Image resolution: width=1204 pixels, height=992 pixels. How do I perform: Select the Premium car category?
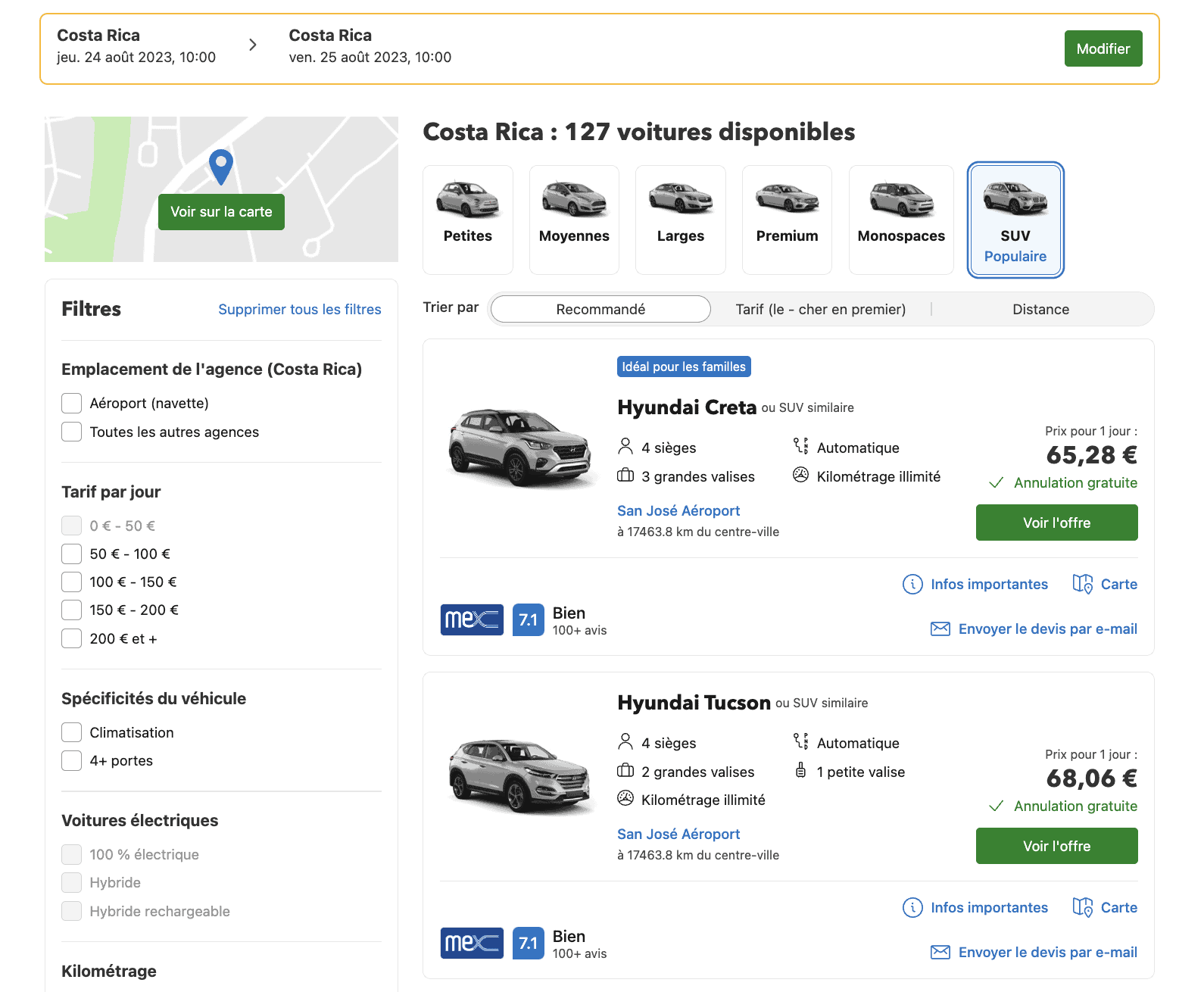(x=788, y=220)
